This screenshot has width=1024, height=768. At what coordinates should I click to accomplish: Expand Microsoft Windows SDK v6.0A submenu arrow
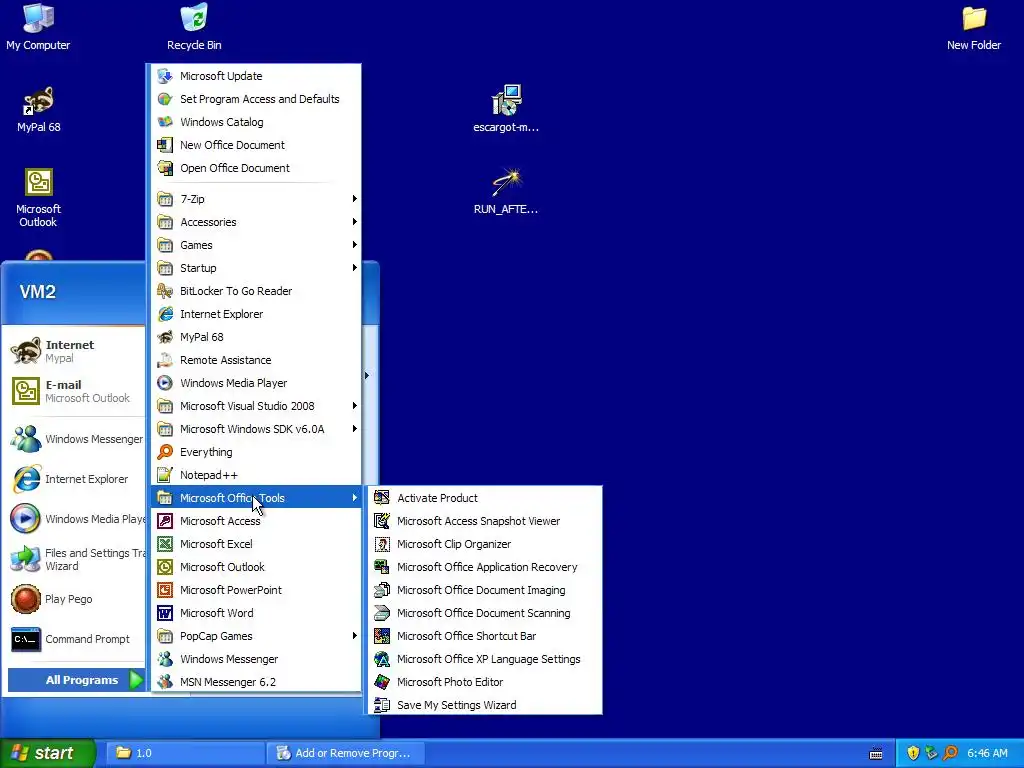click(x=355, y=428)
